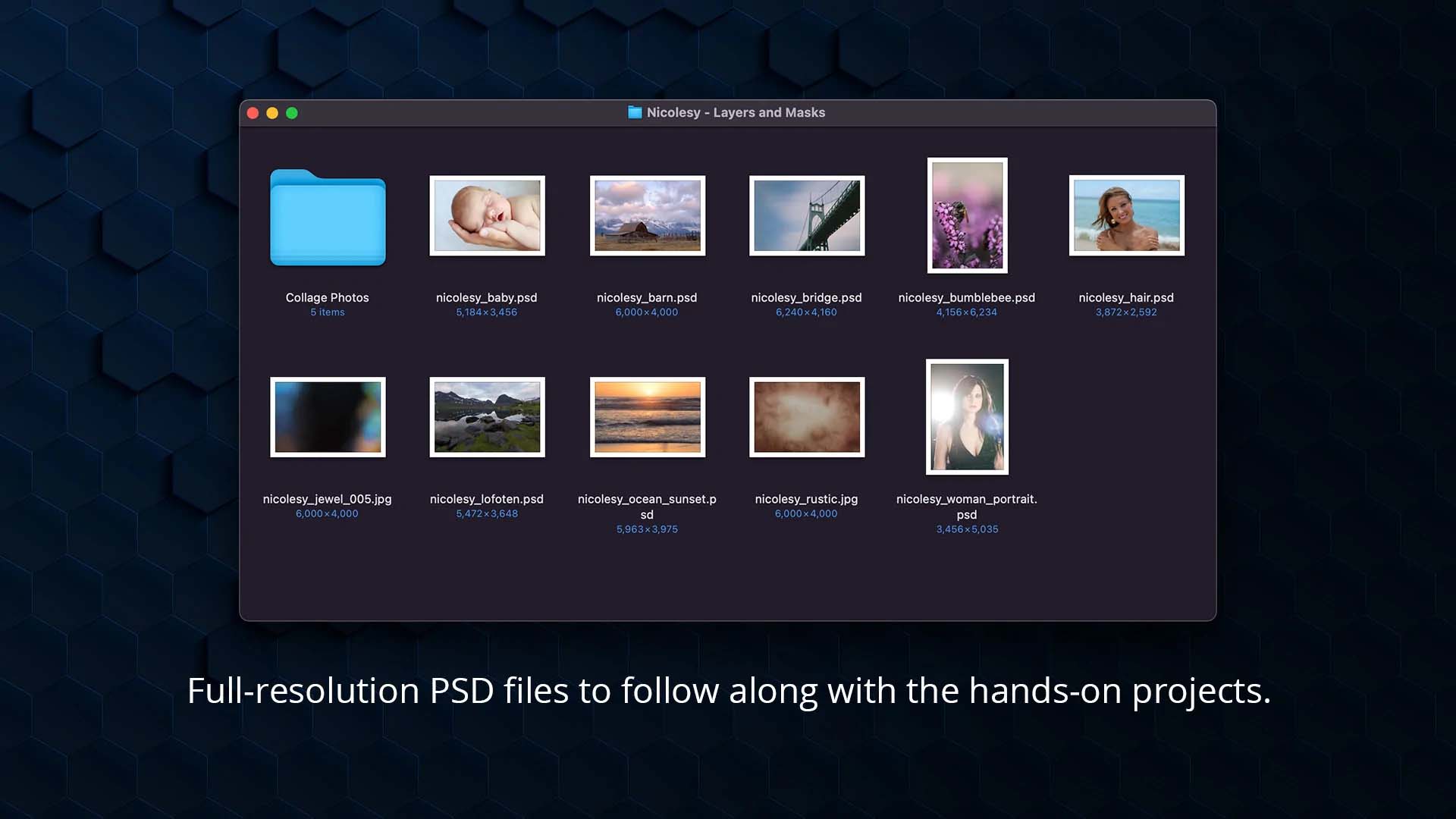Click the '5 items' folder count label
1456x819 pixels.
(328, 312)
